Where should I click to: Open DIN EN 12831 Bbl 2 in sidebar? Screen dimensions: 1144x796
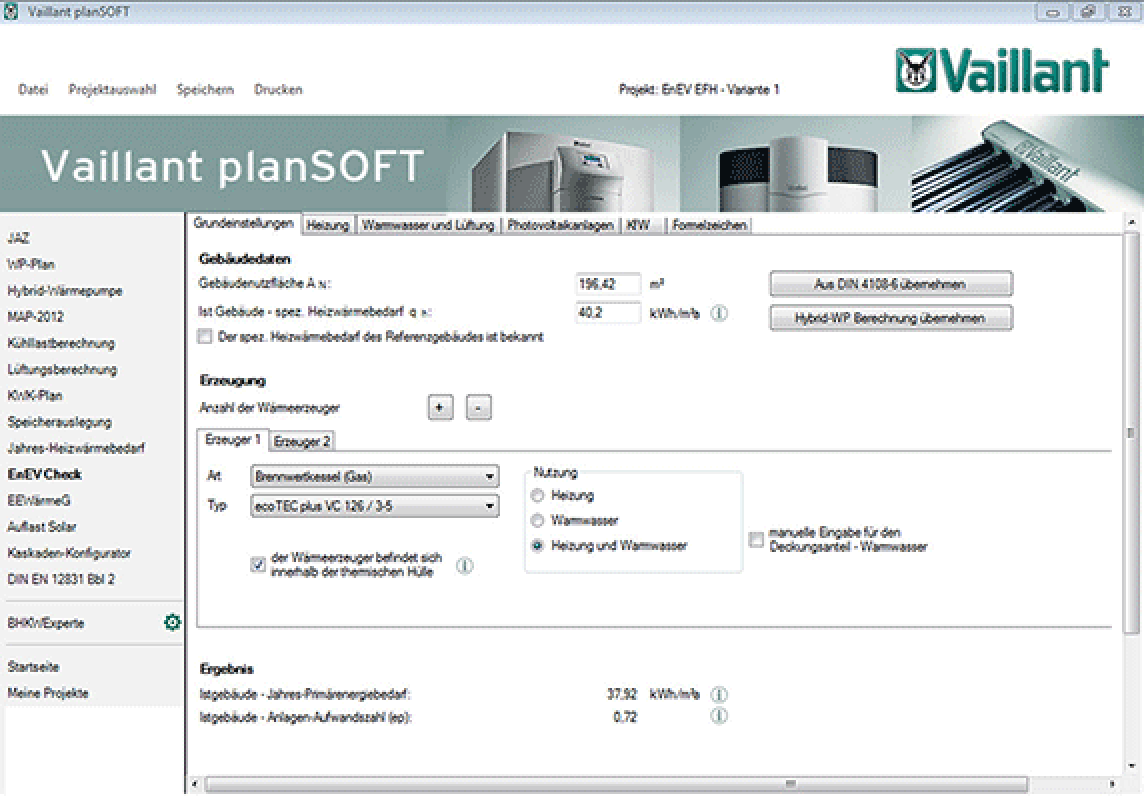tap(61, 579)
